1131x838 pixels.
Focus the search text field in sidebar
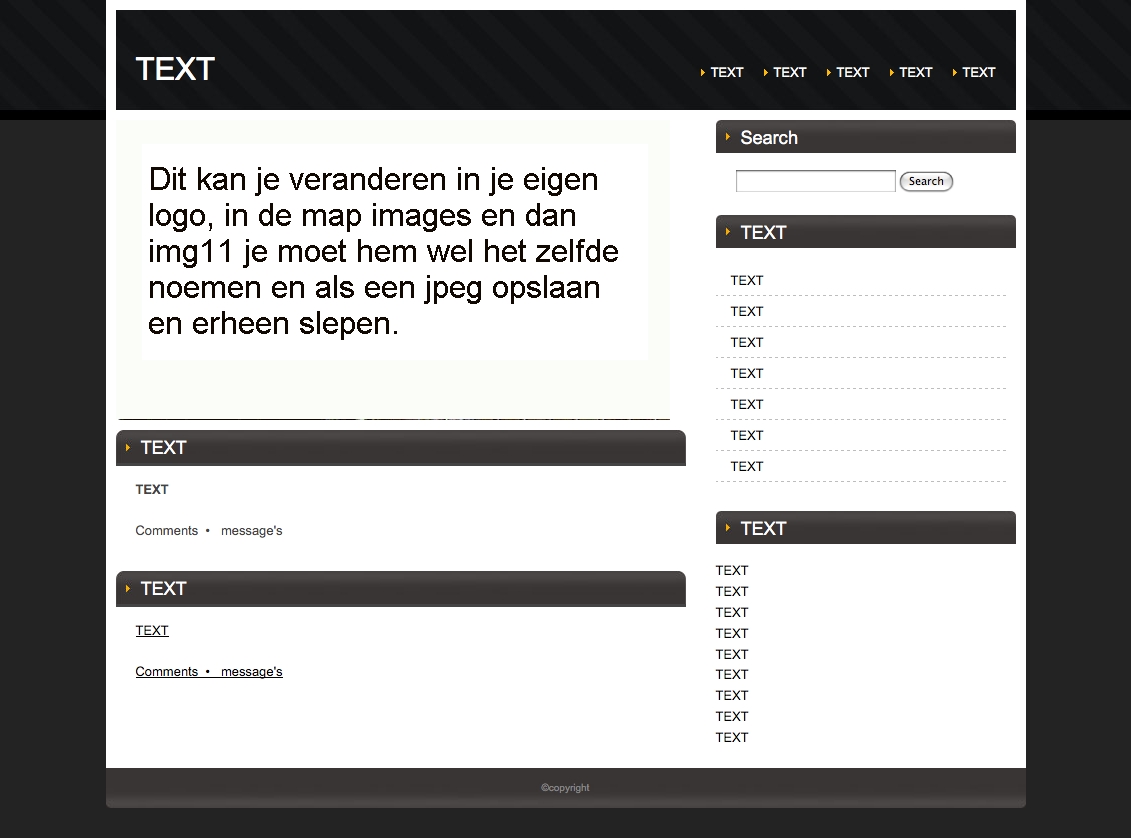pyautogui.click(x=815, y=181)
